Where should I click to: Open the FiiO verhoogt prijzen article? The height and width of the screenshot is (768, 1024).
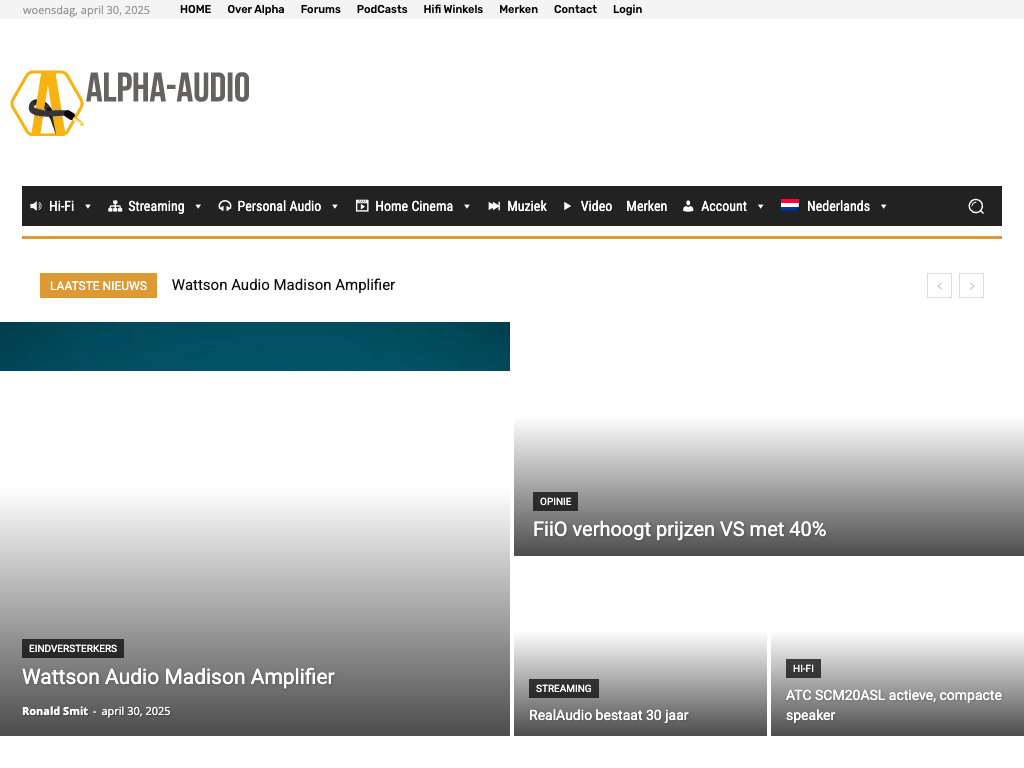[679, 529]
